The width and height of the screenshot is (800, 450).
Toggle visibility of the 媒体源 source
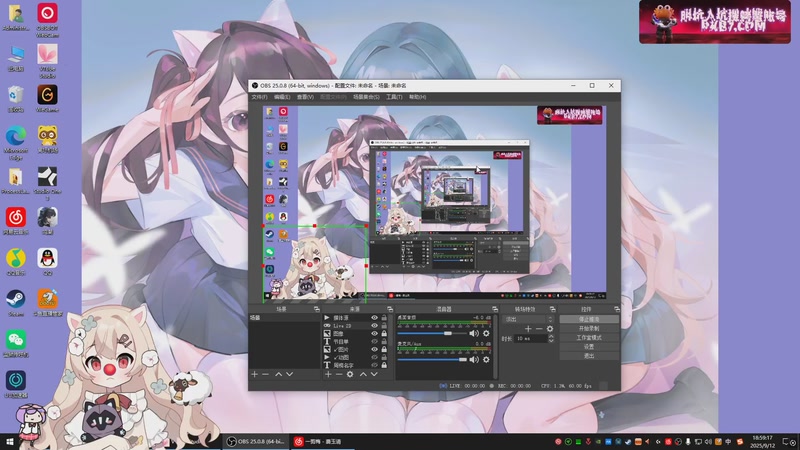(374, 318)
